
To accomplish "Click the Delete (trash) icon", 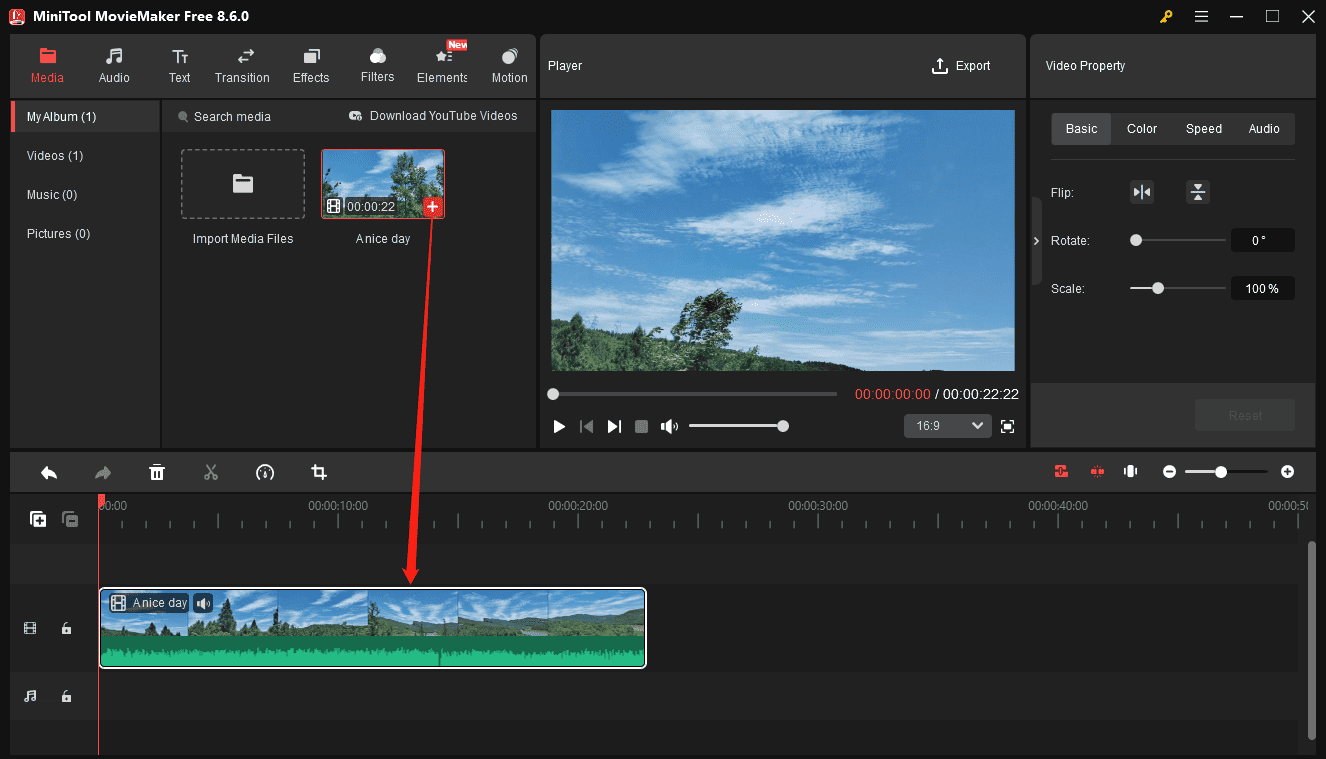I will tap(157, 472).
